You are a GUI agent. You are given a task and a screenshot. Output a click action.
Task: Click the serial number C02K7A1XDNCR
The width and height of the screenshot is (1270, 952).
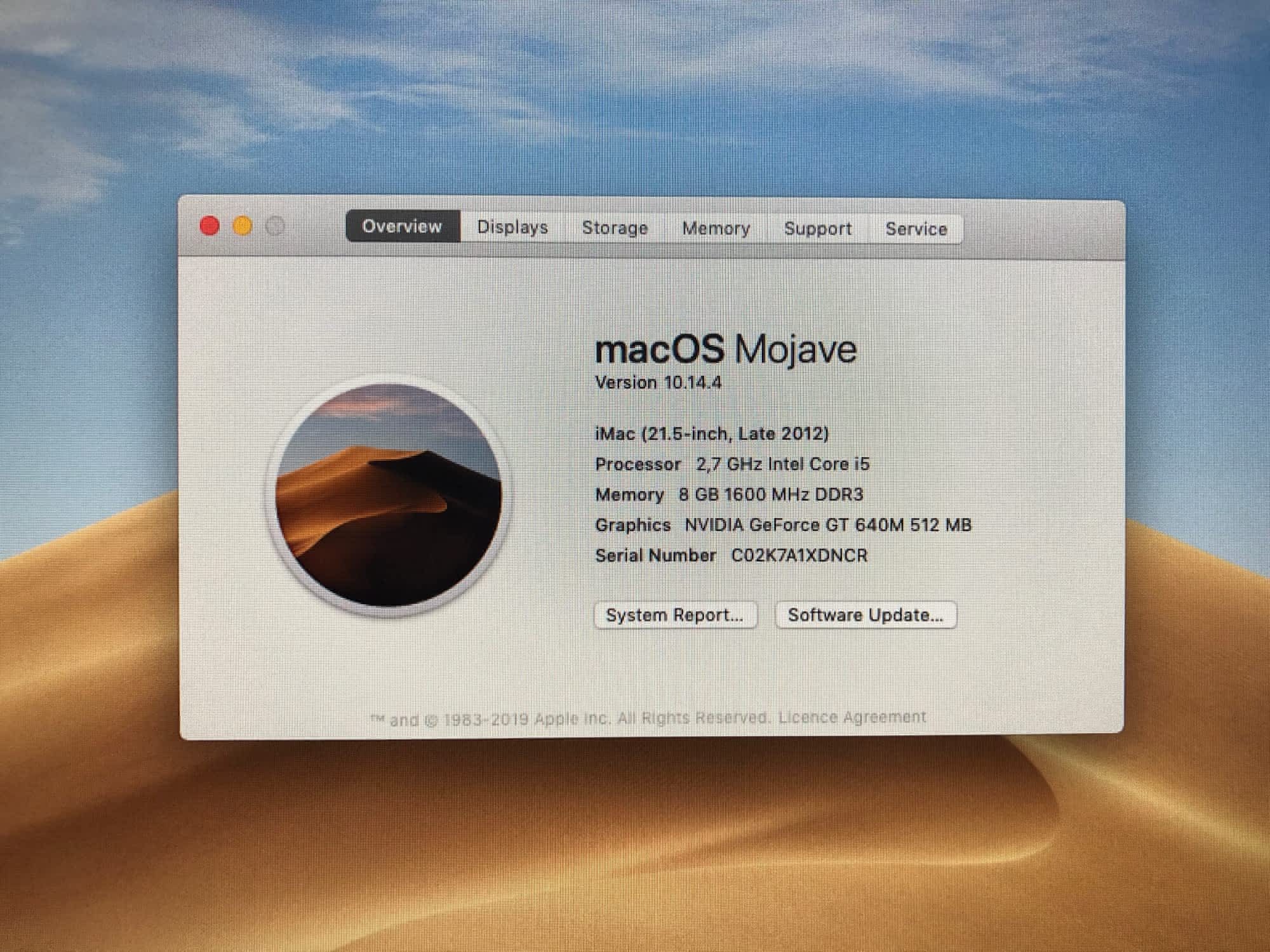click(799, 556)
